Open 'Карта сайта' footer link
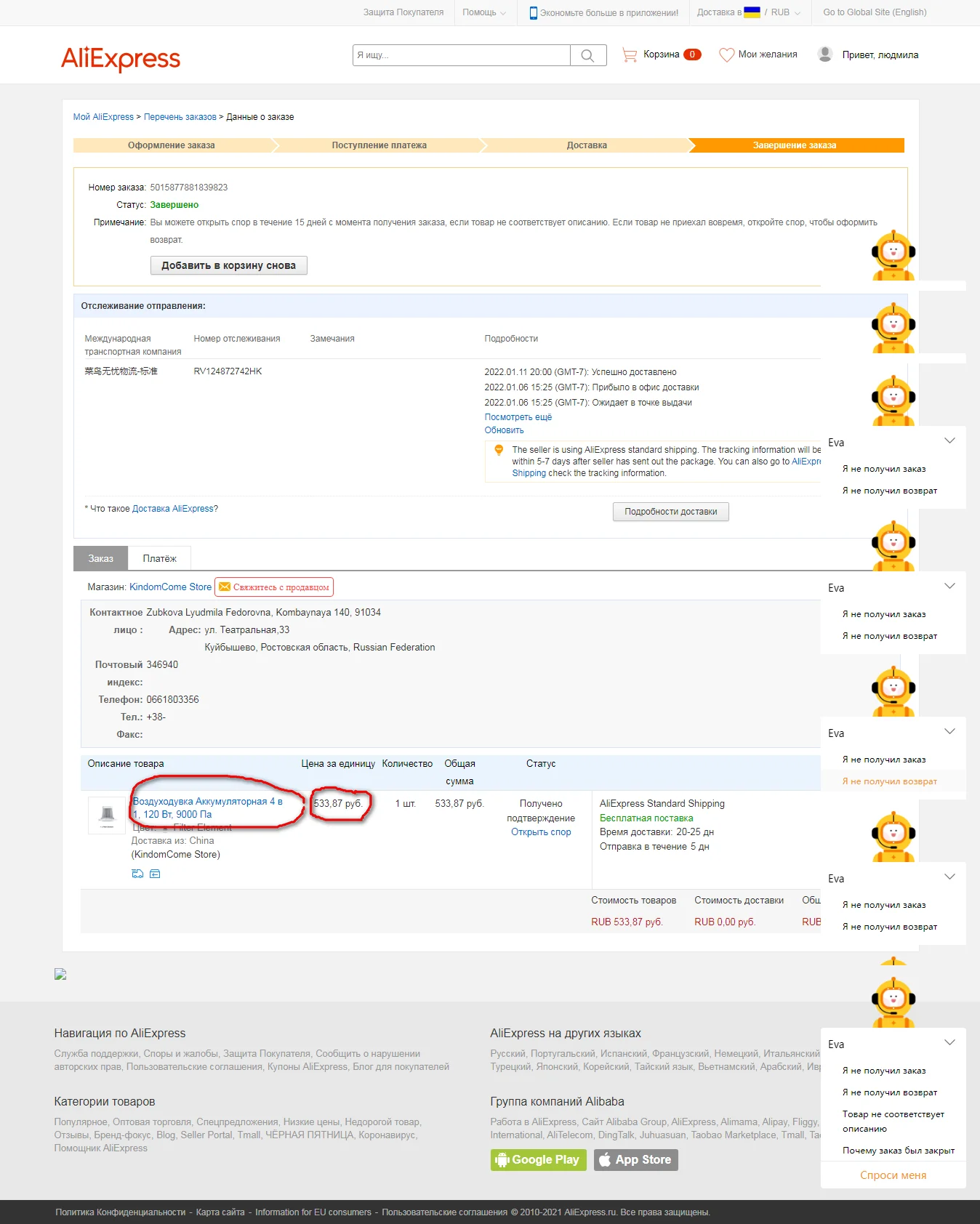Viewport: 980px width, 1224px height. coord(220,1212)
